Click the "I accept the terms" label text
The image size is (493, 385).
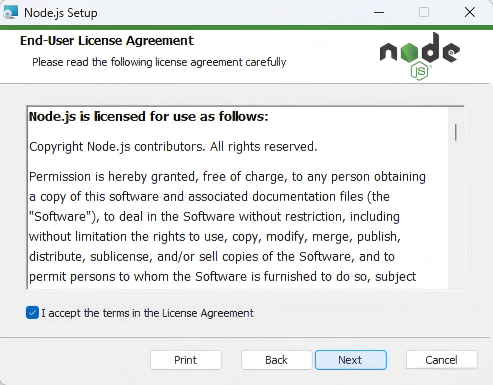pyautogui.click(x=147, y=313)
